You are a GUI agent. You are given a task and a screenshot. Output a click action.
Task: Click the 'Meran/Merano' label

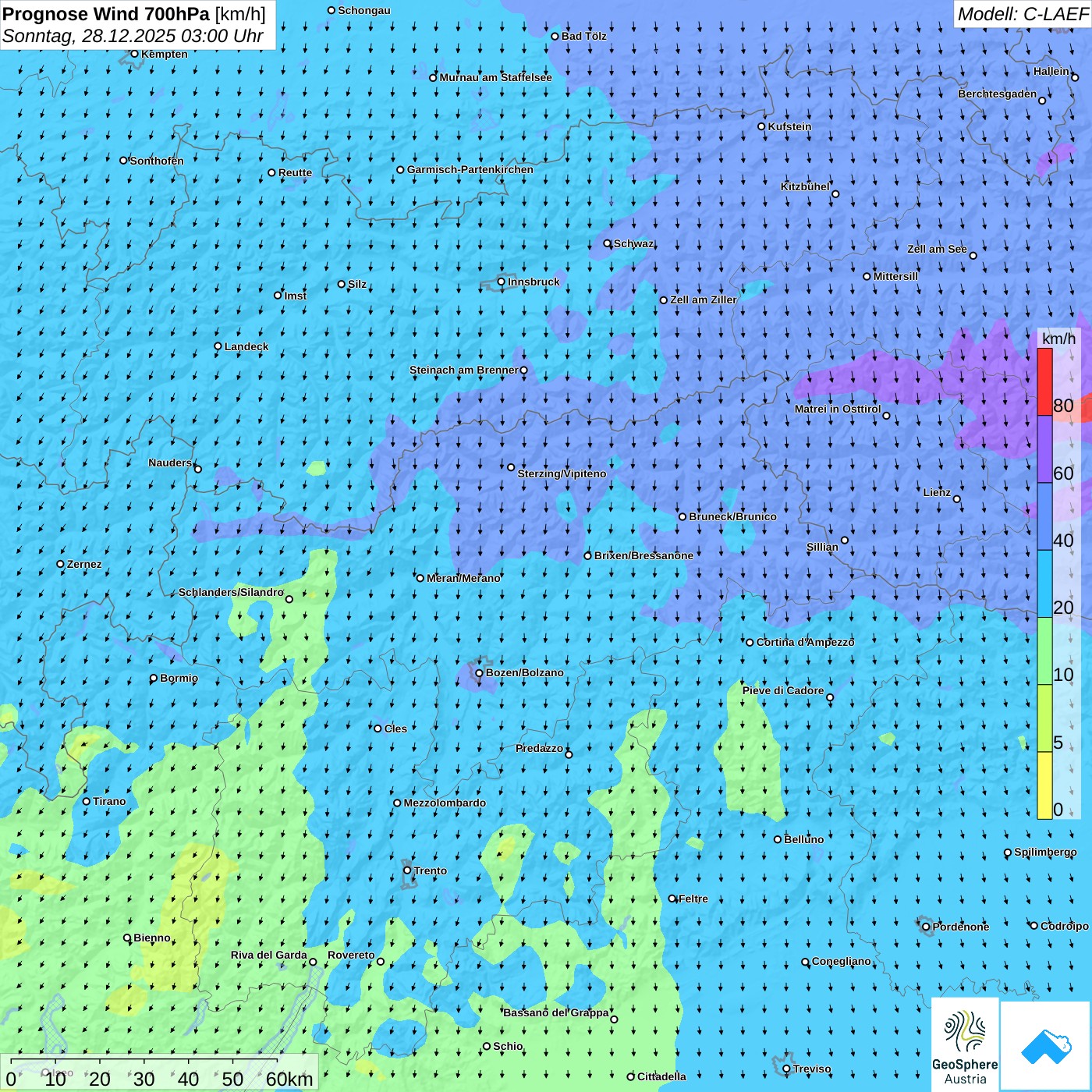click(x=463, y=578)
